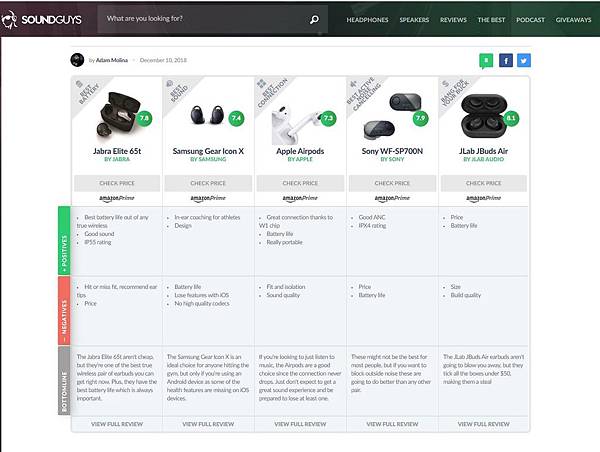Screen dimensions: 600x452
Task: Click the 'IP55 rating' positive for Jabra
Action: pos(98,242)
